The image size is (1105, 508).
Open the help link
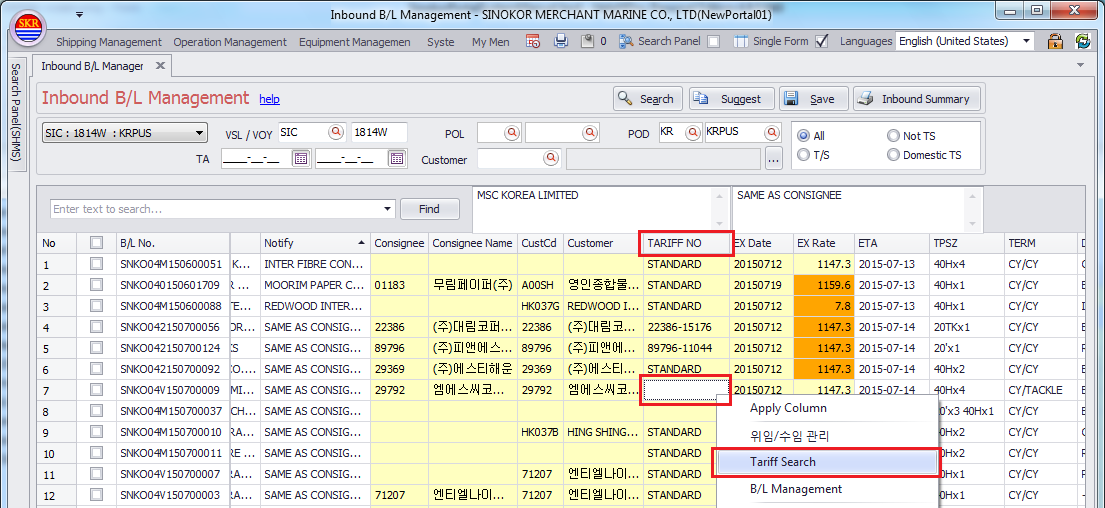269,99
